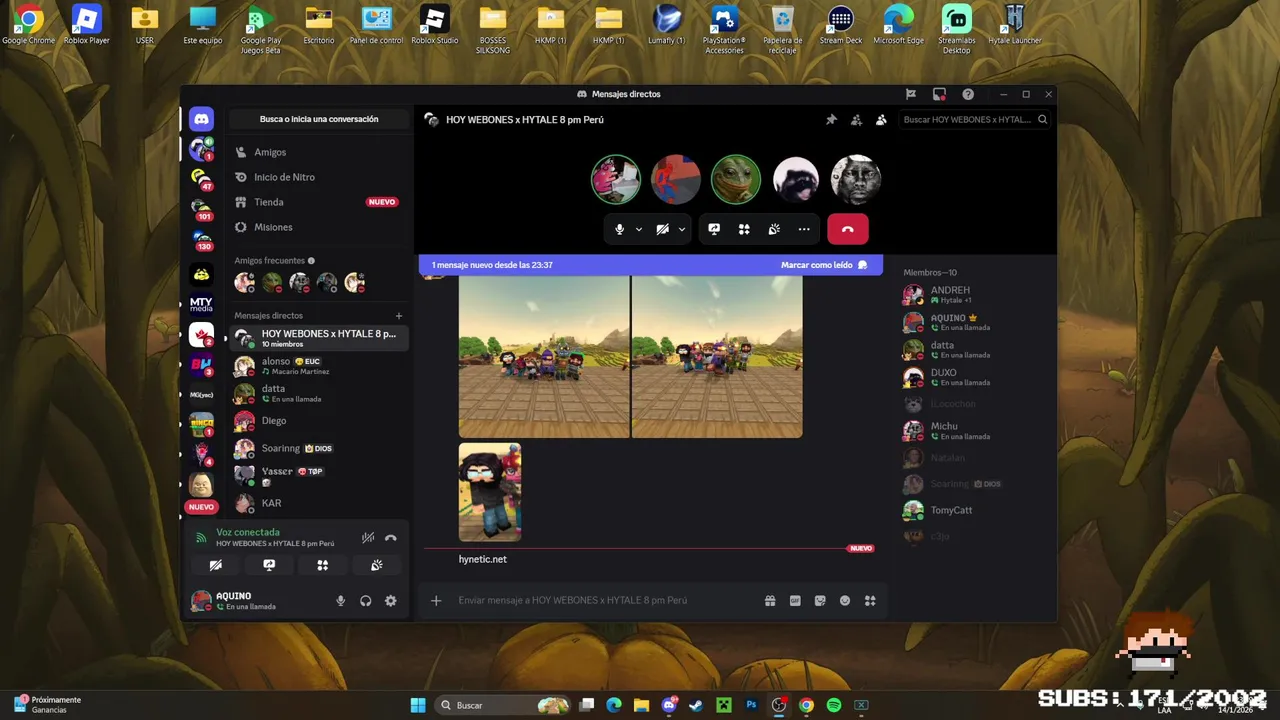Image resolution: width=1280 pixels, height=720 pixels.
Task: Open the Discord home button
Action: coord(201,119)
